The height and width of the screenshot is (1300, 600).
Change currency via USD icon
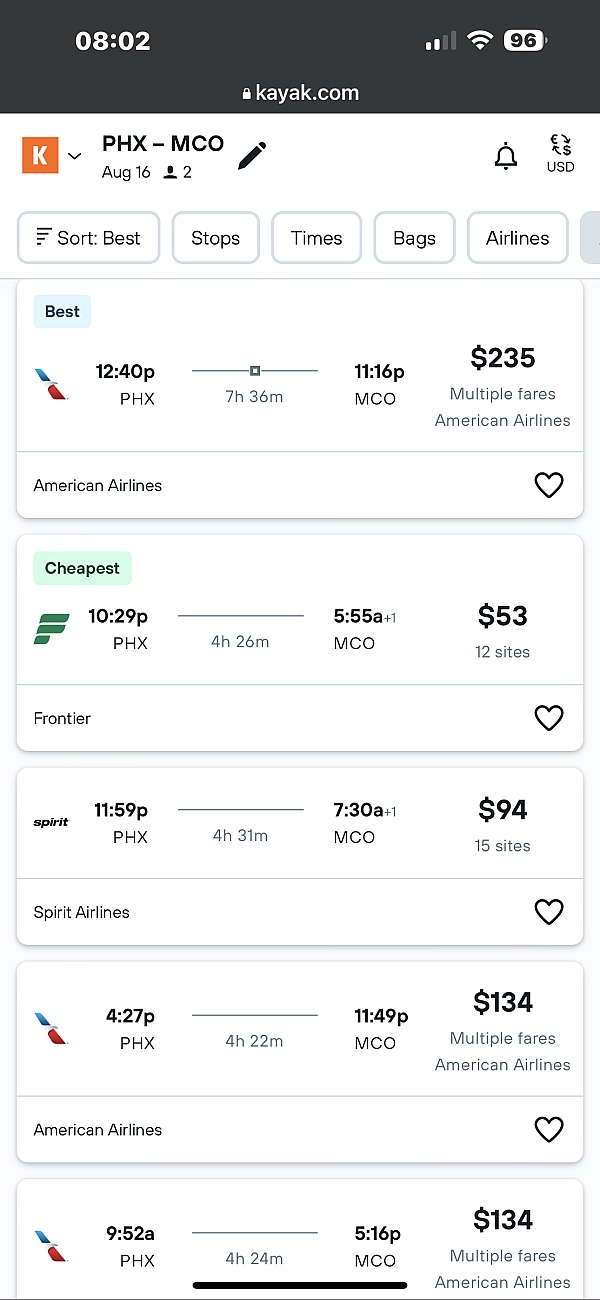[560, 155]
